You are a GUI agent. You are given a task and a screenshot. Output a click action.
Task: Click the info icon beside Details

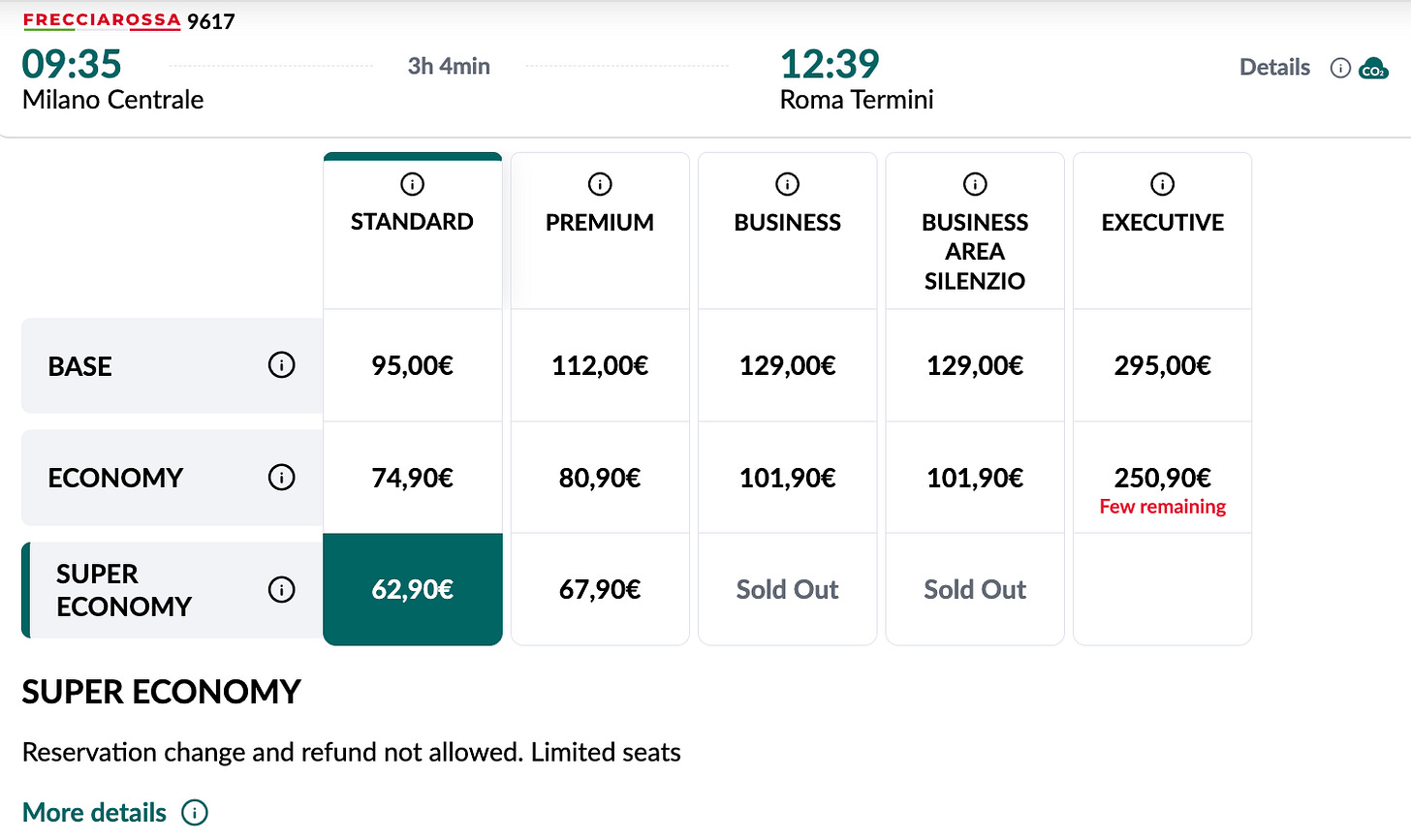click(1340, 68)
